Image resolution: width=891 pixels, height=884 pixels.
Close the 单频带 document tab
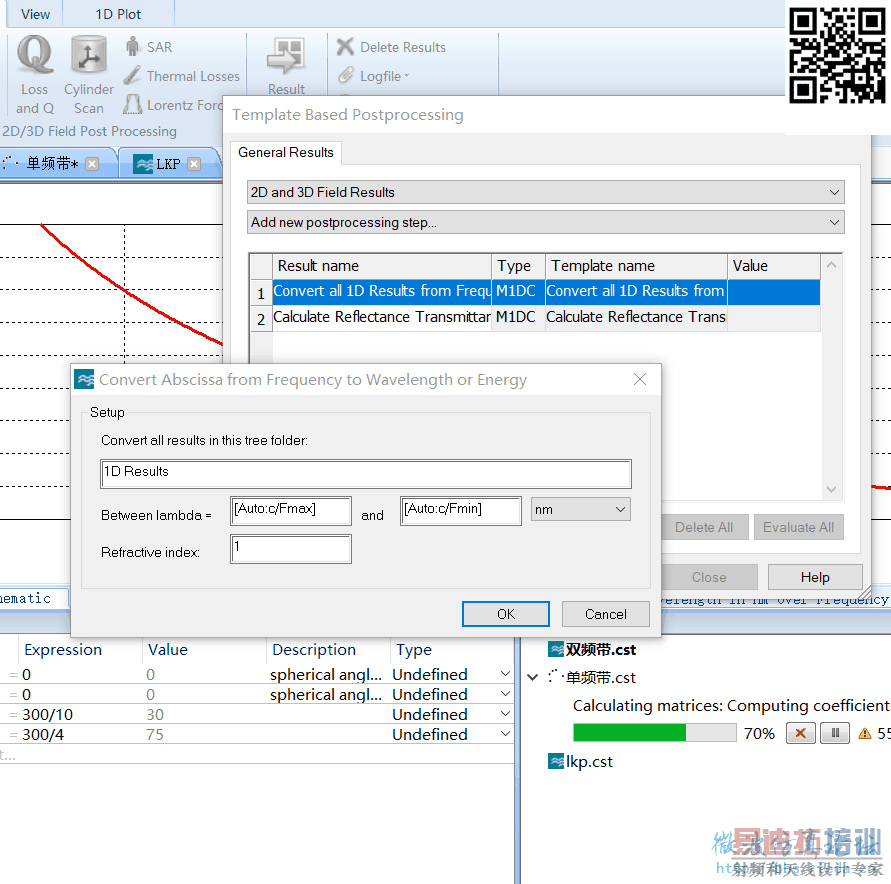(x=91, y=164)
